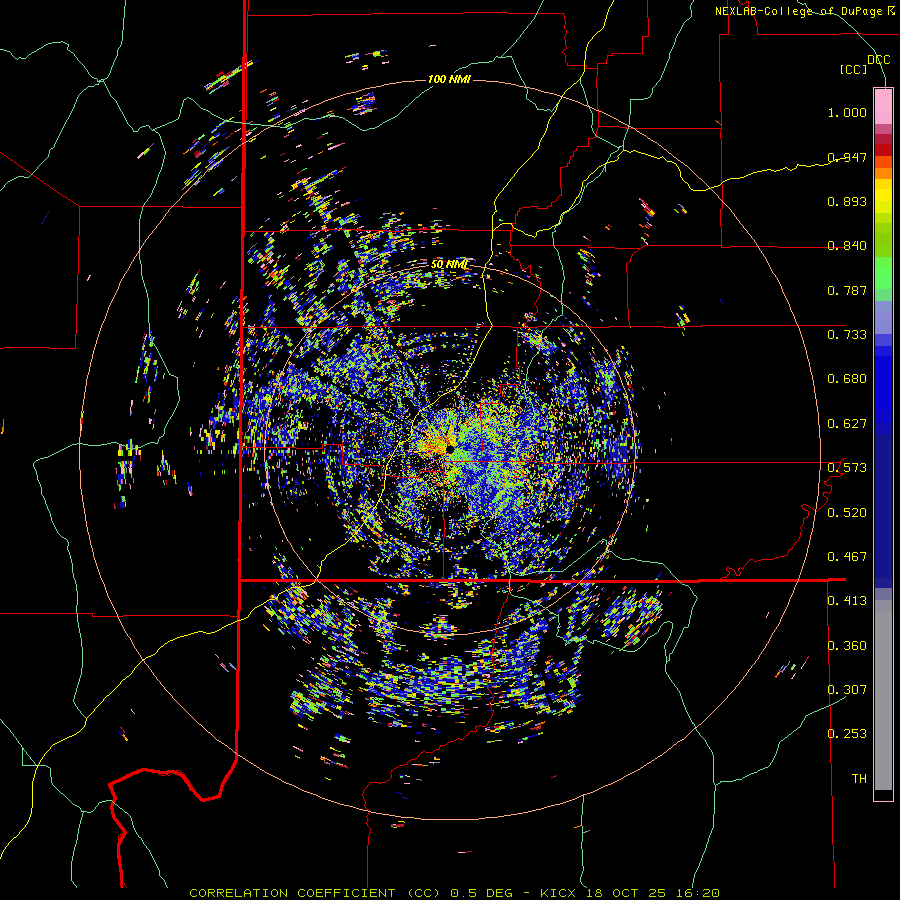Click the 0.947 scale value
This screenshot has width=900, height=900.
[847, 157]
